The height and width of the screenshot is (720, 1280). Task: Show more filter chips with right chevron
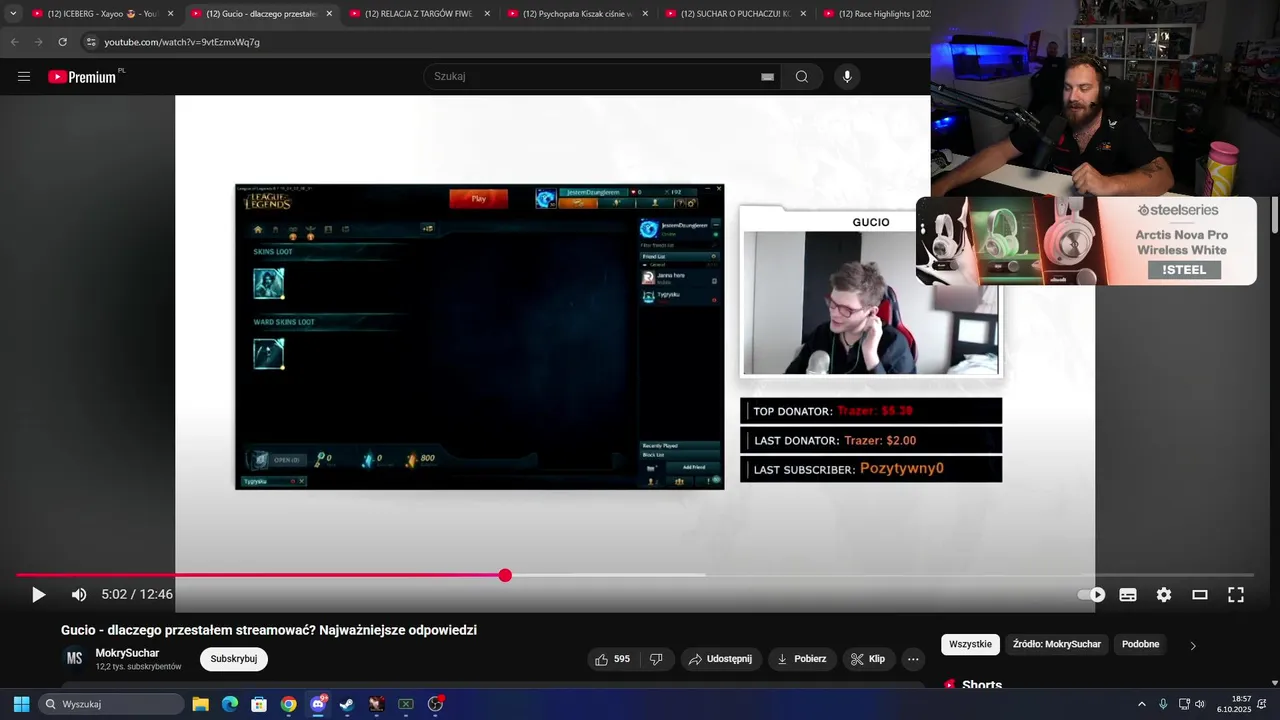pyautogui.click(x=1193, y=645)
